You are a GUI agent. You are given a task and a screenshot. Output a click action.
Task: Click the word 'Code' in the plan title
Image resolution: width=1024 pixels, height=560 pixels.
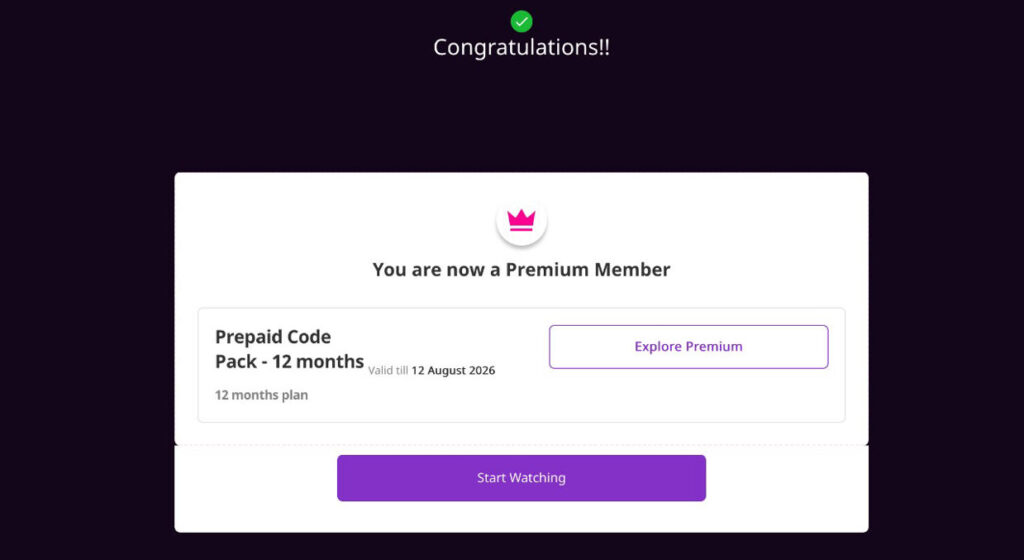coord(310,337)
